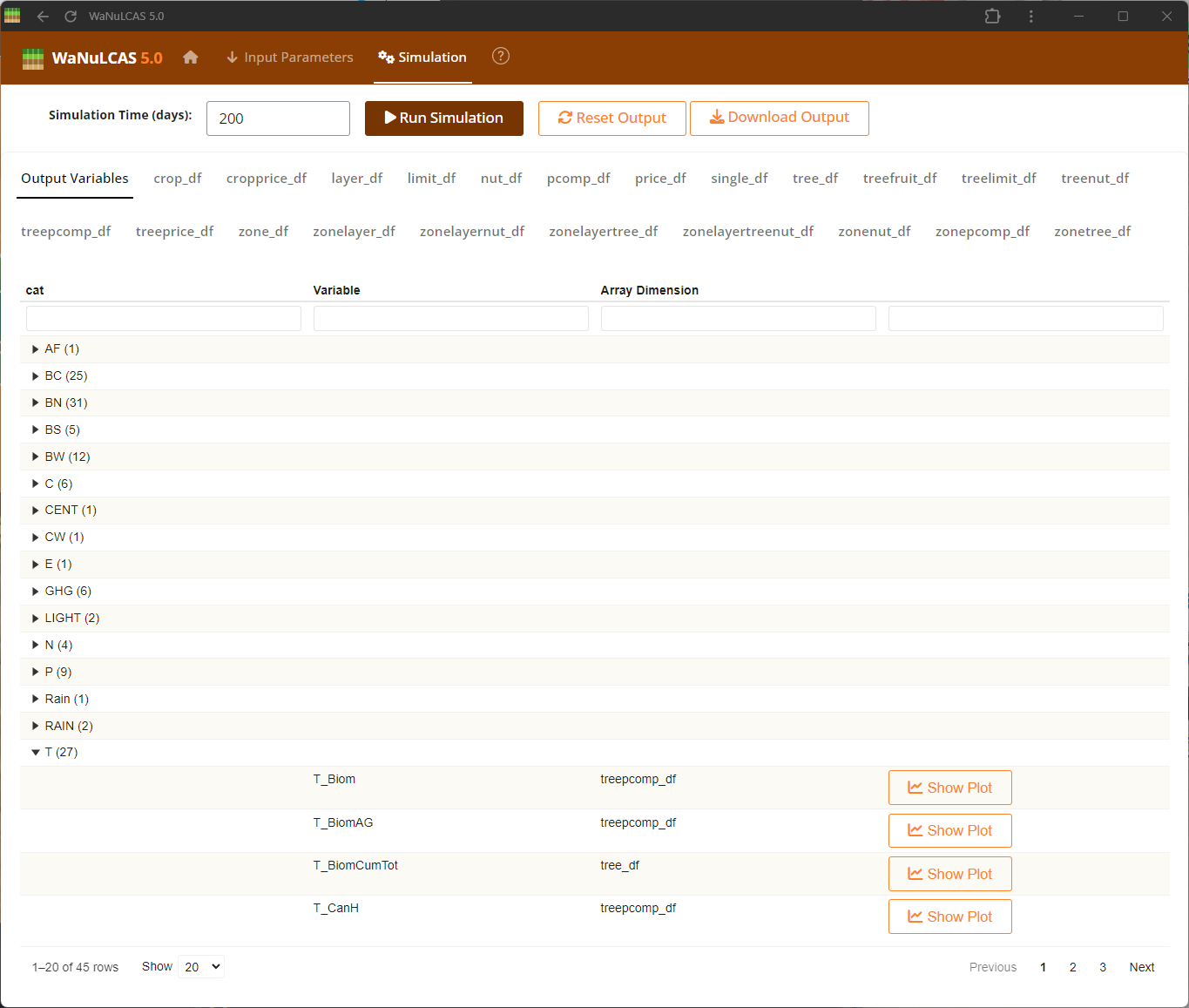Click the Download Output button
1189x1008 pixels.
779,118
